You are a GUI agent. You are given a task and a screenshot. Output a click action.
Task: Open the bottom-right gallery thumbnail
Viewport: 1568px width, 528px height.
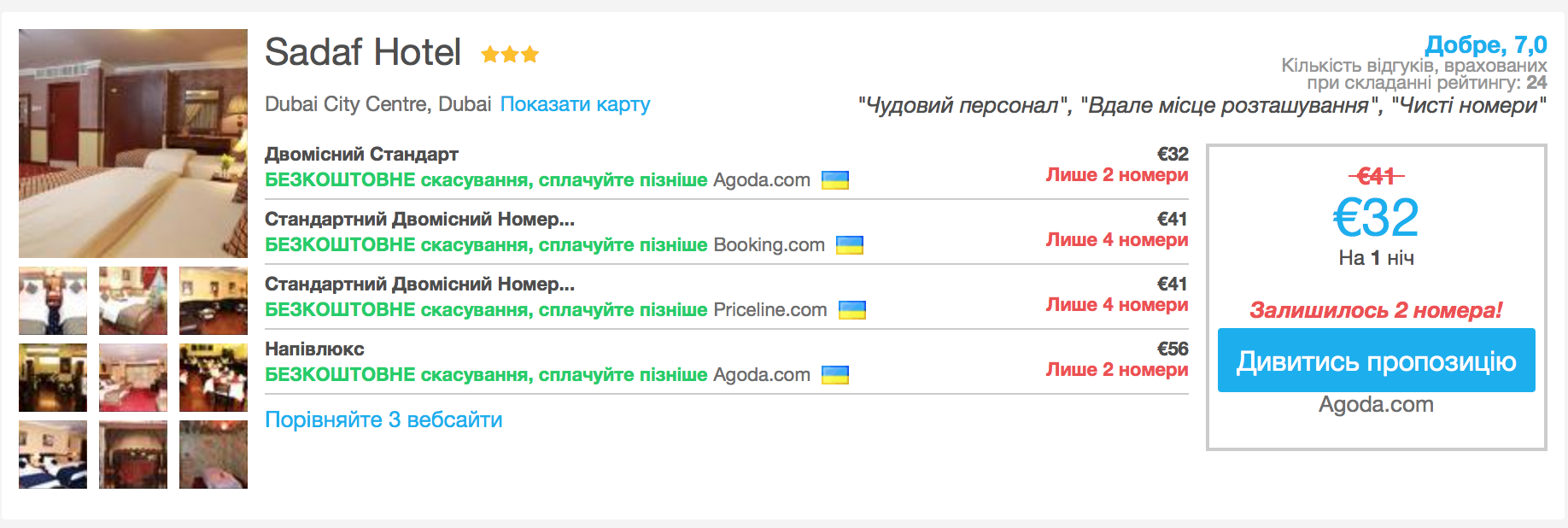click(x=214, y=455)
